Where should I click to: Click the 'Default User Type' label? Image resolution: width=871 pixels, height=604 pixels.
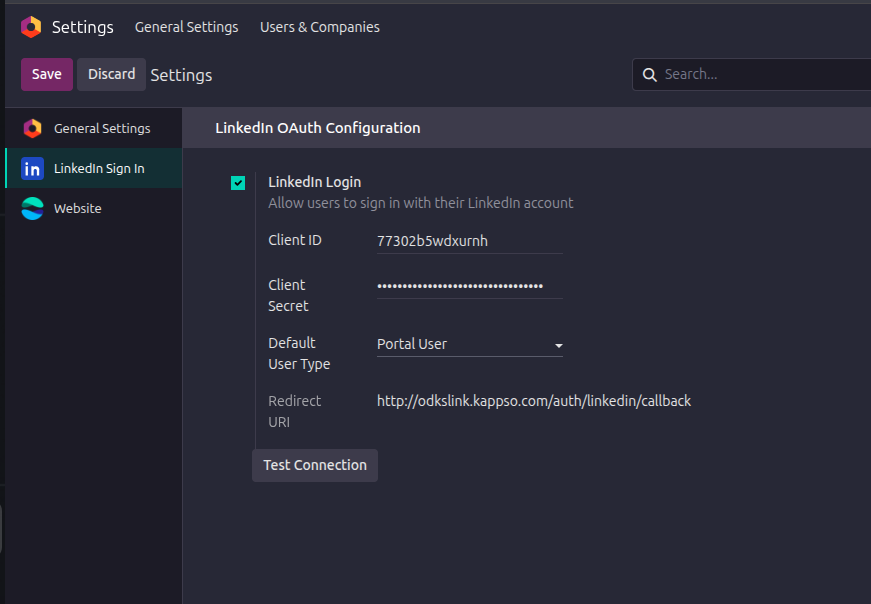299,353
